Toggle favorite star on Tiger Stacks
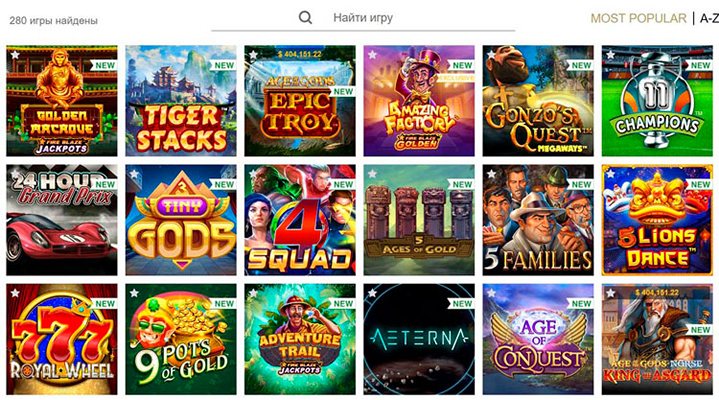 (x=134, y=55)
